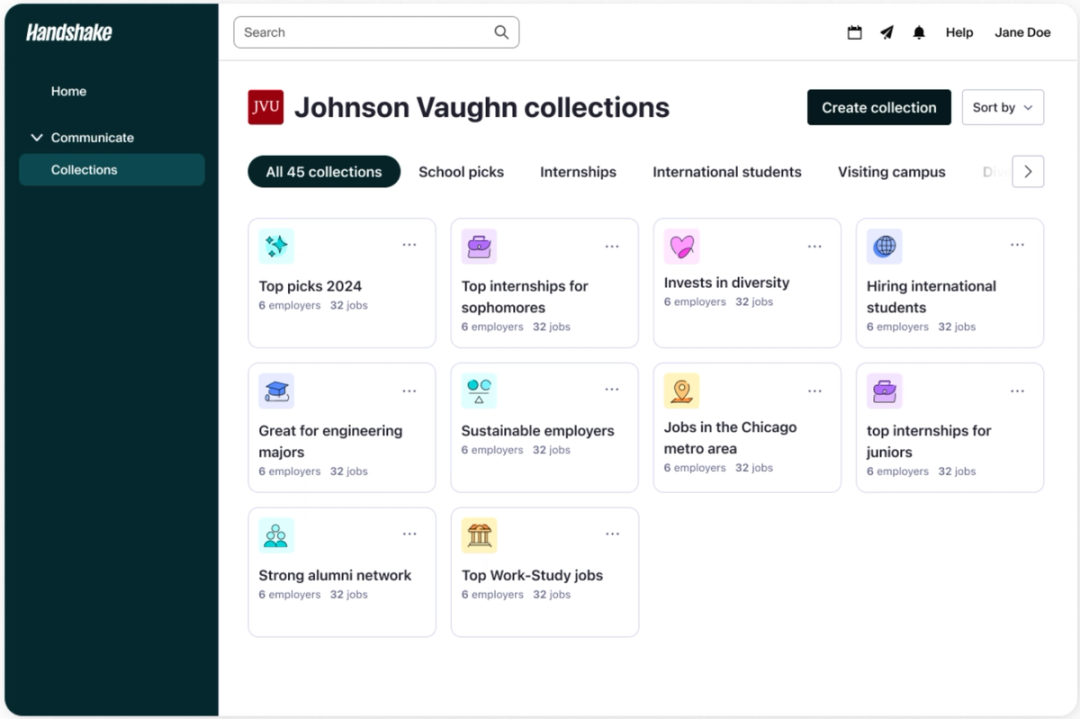Open more options for Hiring international students
1080x719 pixels.
click(x=1017, y=244)
